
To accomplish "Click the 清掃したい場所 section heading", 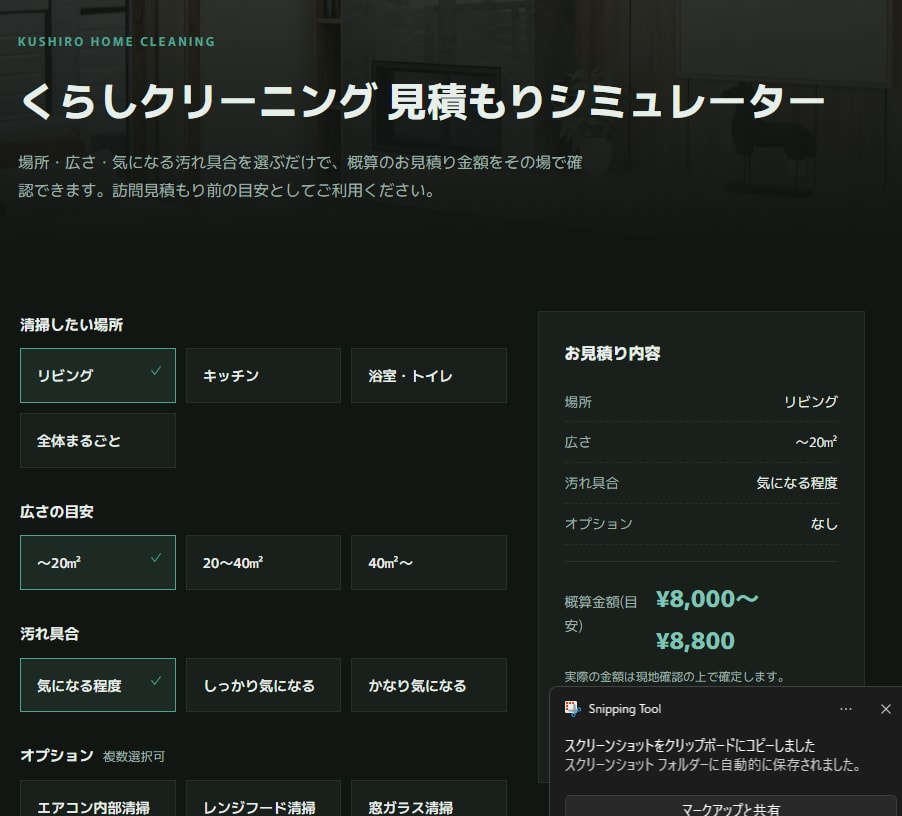I will 71,325.
